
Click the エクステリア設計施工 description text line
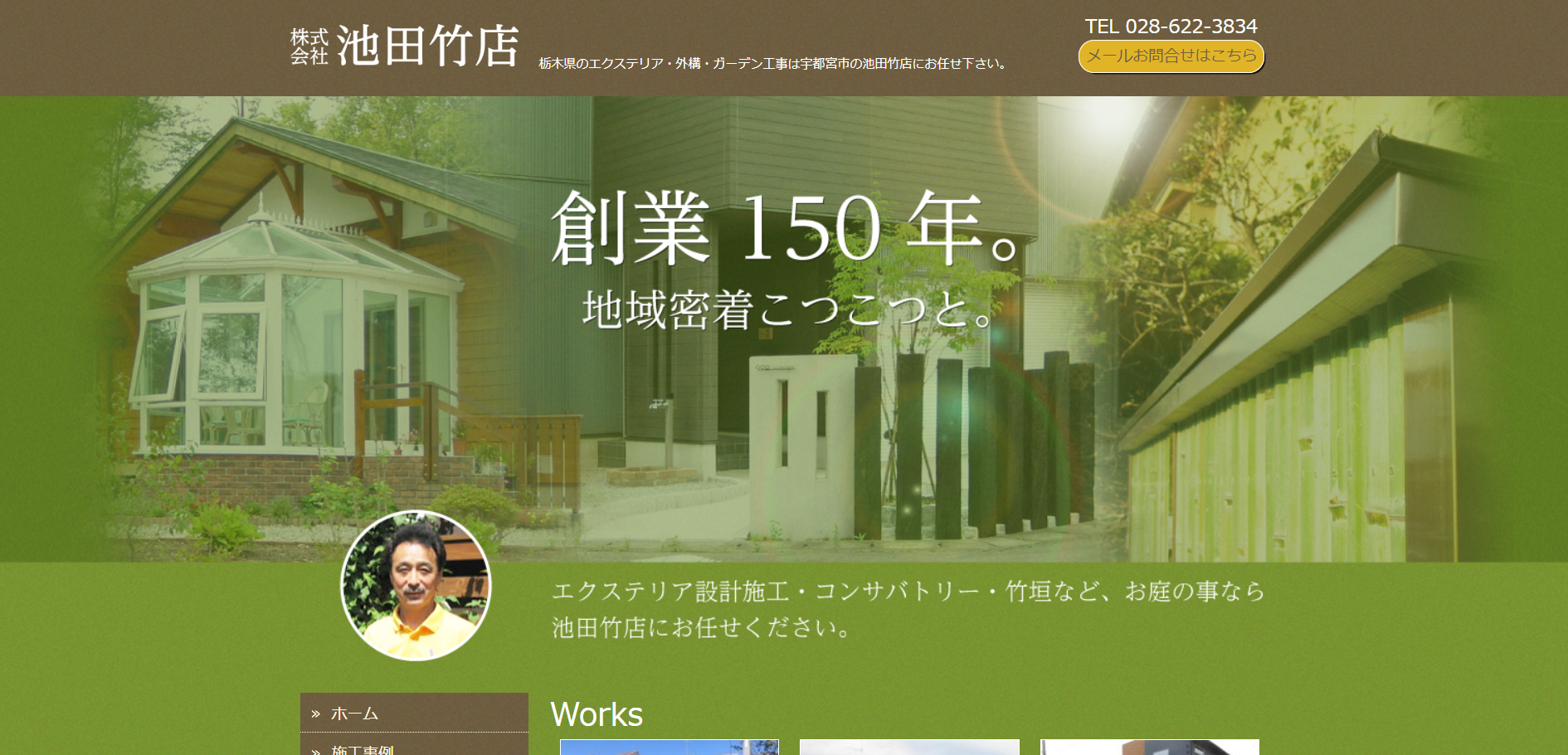[908, 592]
